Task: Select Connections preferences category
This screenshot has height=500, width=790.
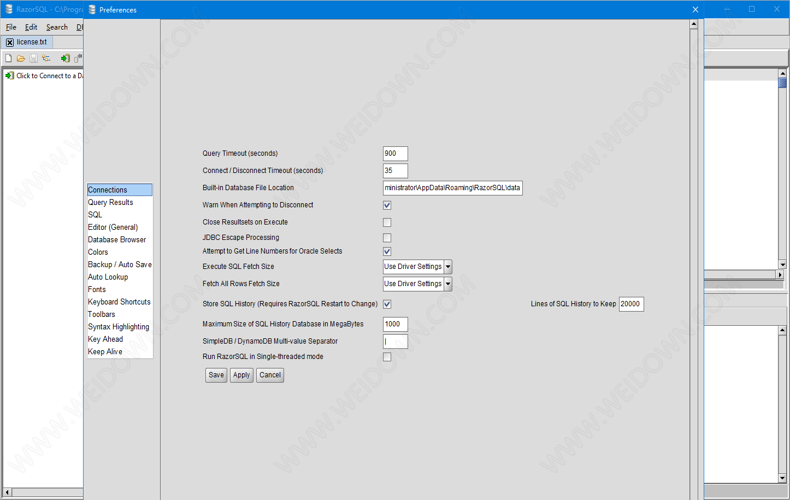Action: [x=119, y=190]
